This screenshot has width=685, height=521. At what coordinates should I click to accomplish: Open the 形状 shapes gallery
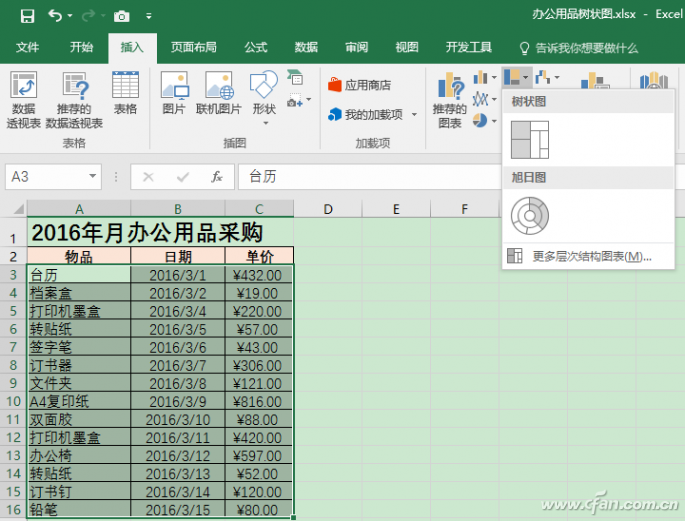pos(264,98)
